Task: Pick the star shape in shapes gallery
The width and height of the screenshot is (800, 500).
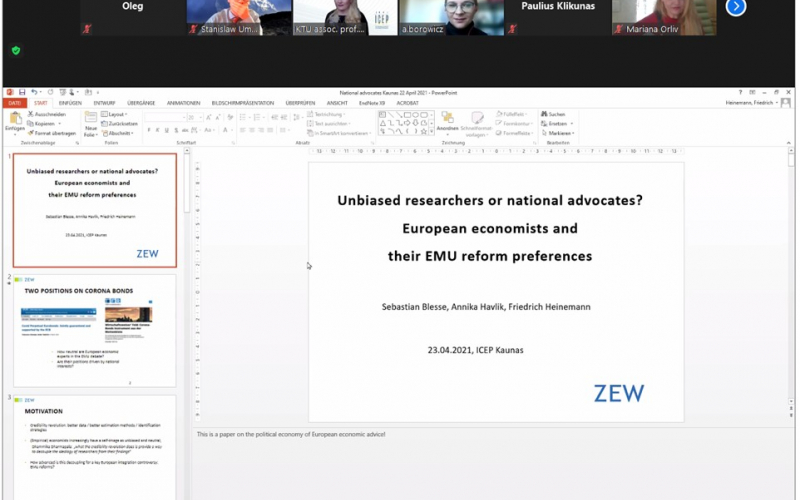Action: (x=423, y=131)
